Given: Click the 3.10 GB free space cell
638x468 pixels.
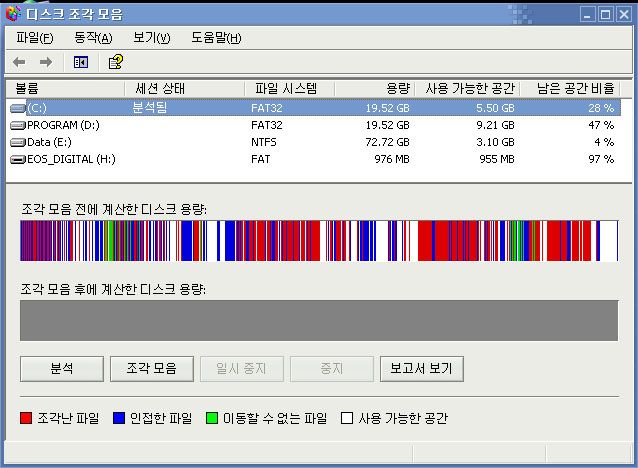Looking at the screenshot, I should [x=495, y=142].
